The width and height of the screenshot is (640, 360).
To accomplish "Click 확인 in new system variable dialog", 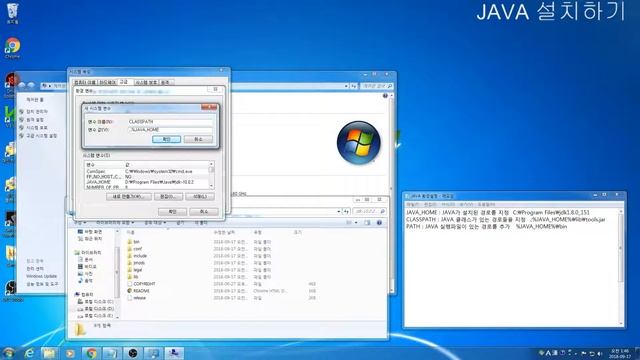I will [167, 139].
